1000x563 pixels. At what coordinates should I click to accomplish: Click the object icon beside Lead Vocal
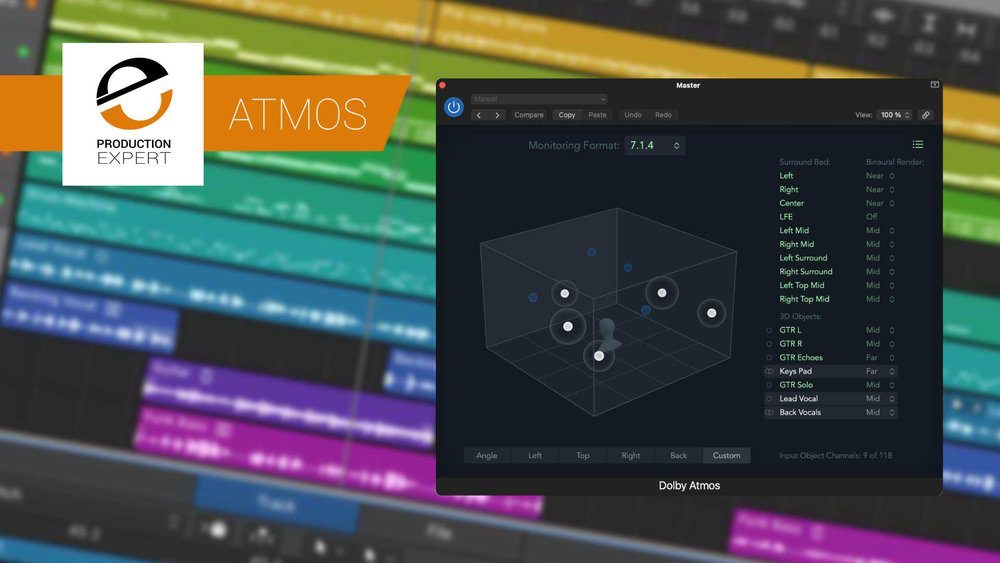[769, 398]
